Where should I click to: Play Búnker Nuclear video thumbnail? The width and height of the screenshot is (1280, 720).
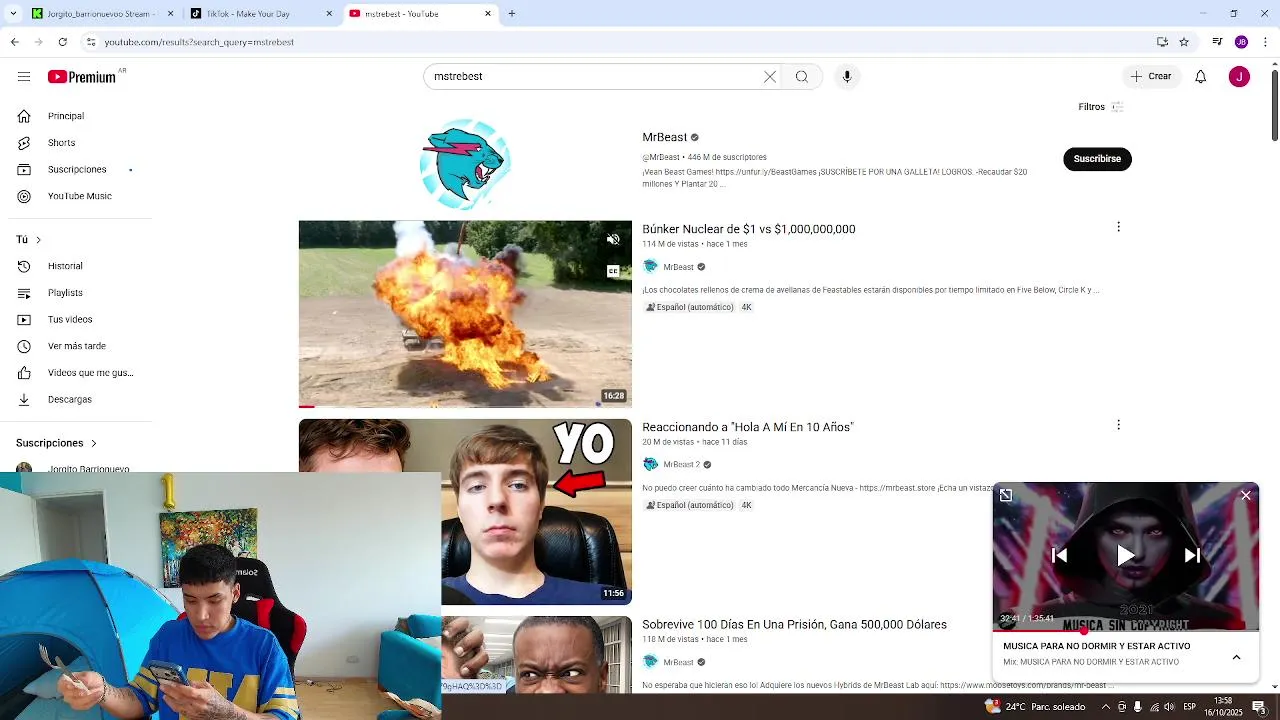(x=465, y=314)
